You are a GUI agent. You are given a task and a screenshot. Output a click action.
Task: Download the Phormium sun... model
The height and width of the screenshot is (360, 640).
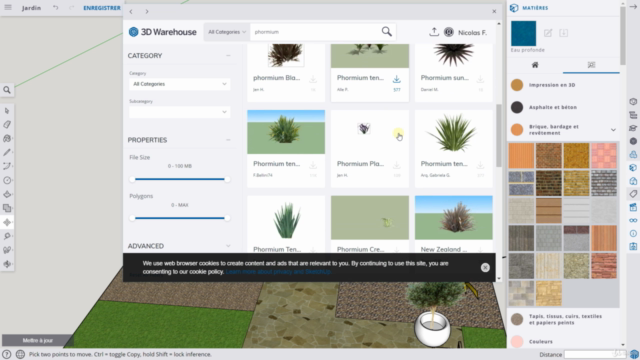480,79
